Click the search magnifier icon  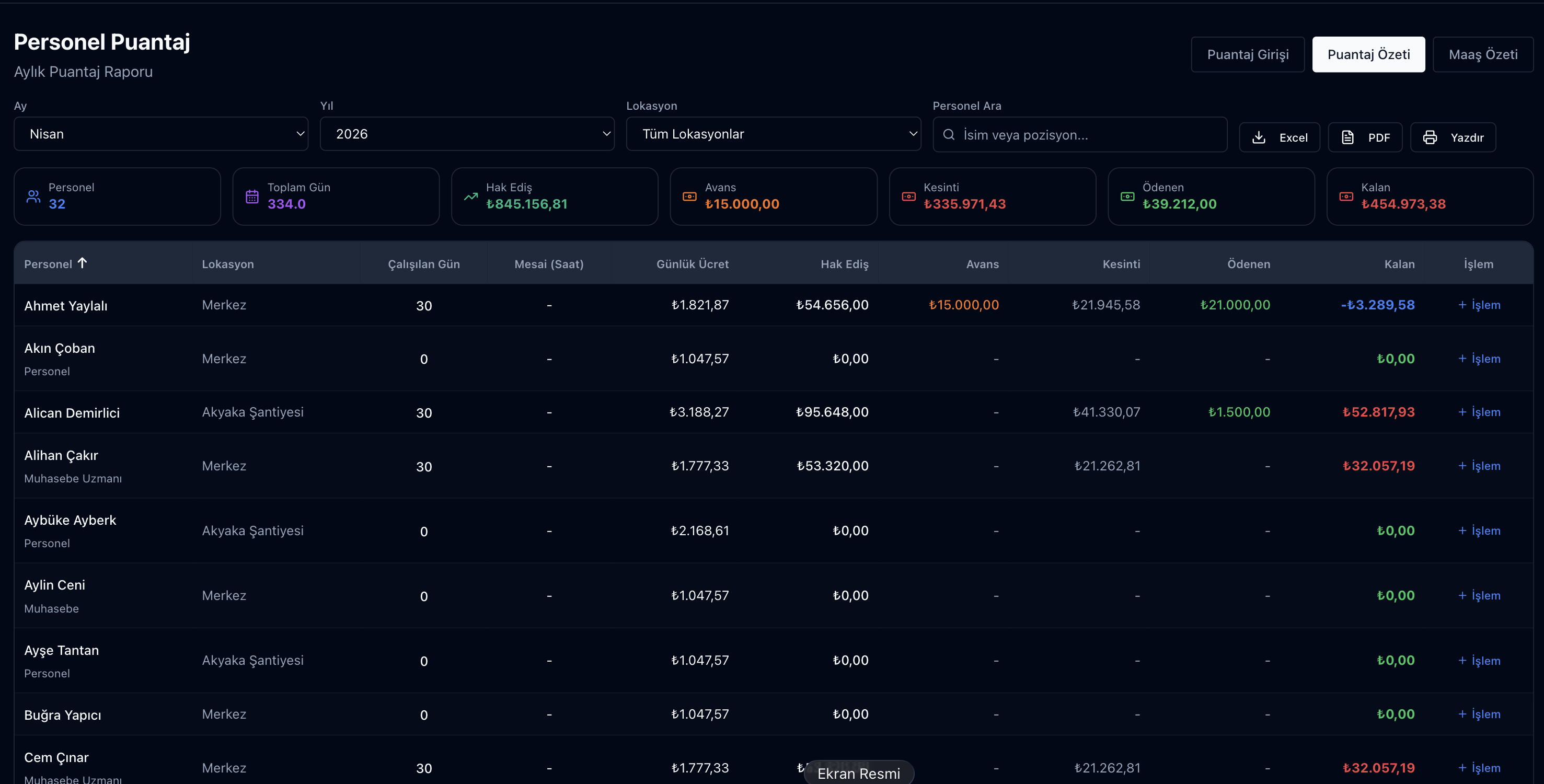coord(949,134)
